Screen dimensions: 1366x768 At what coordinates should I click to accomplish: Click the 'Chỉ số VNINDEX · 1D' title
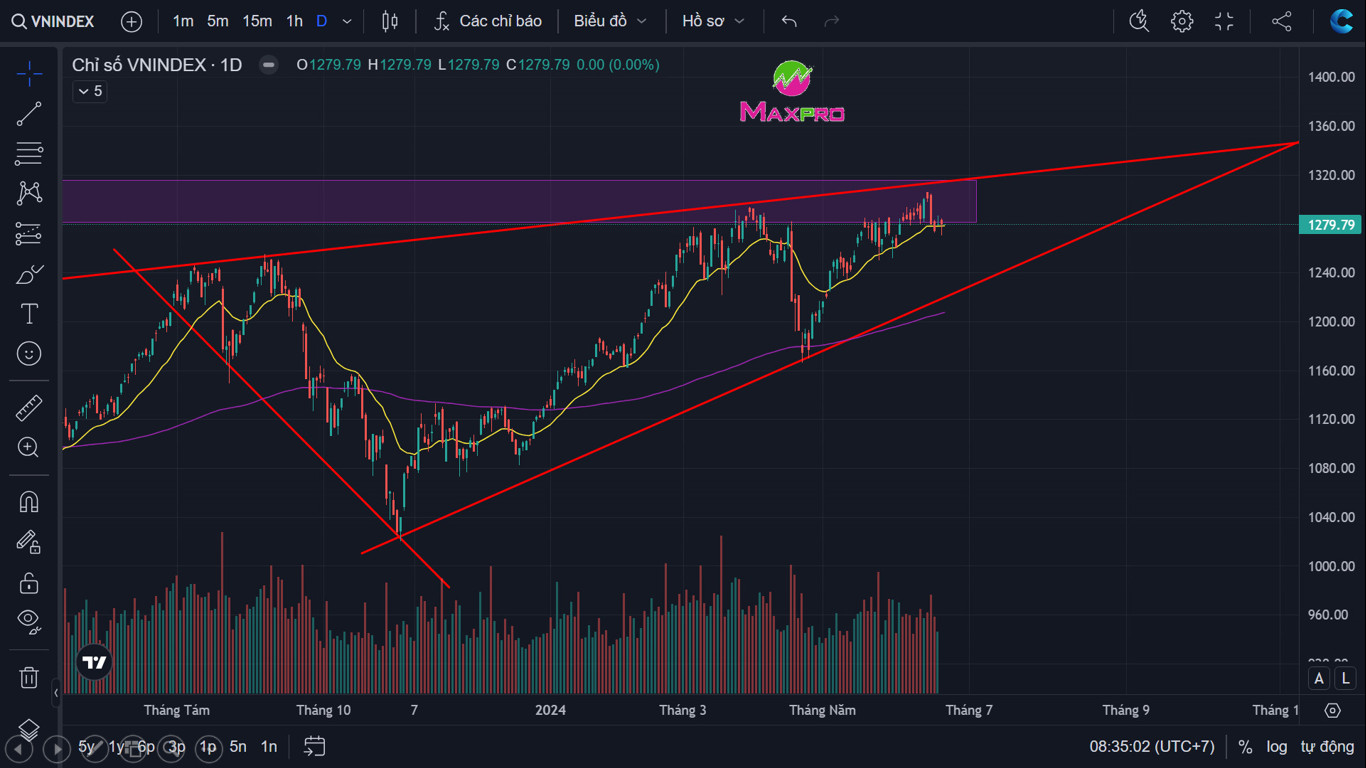click(157, 65)
